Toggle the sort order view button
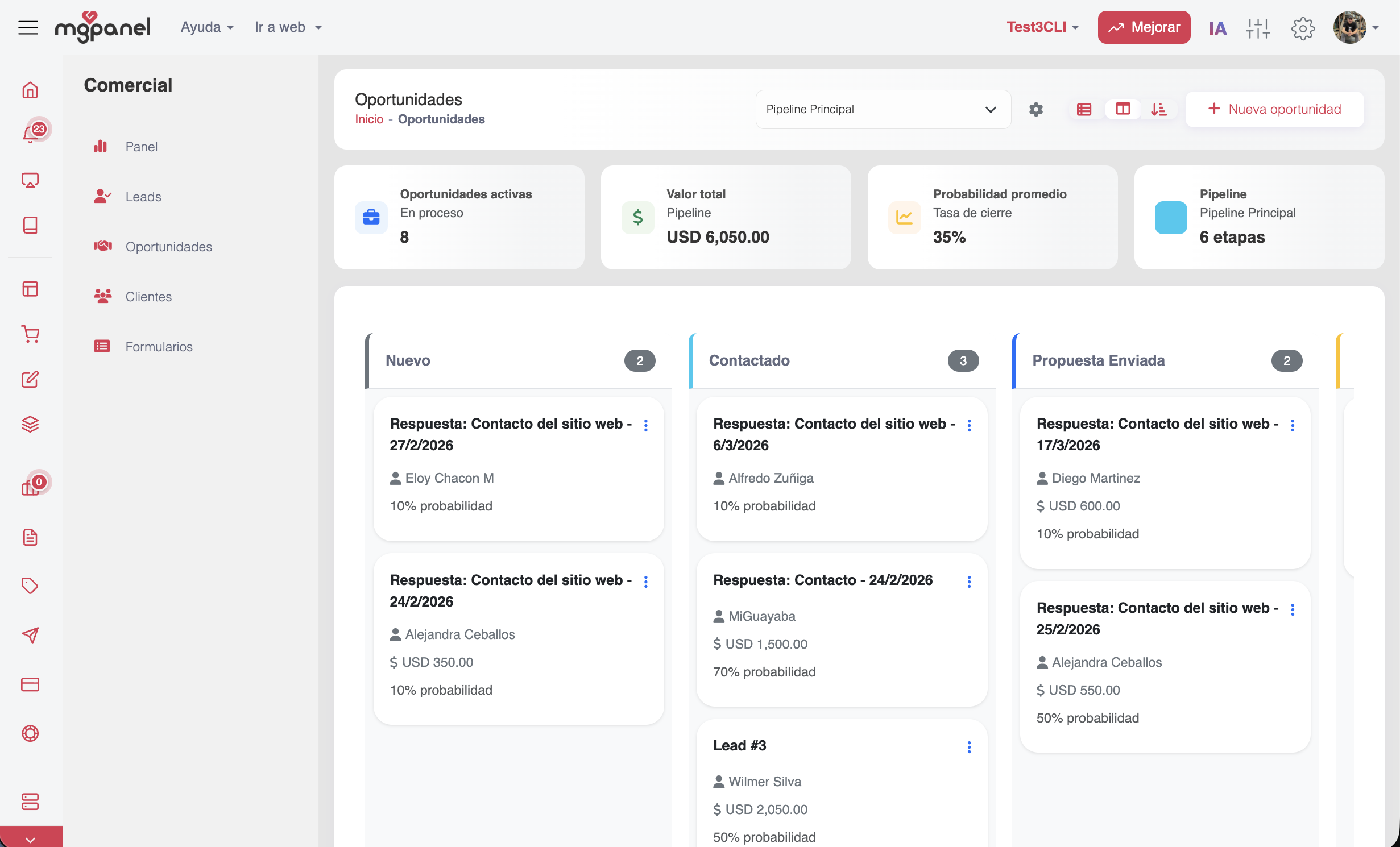1400x847 pixels. (1158, 109)
